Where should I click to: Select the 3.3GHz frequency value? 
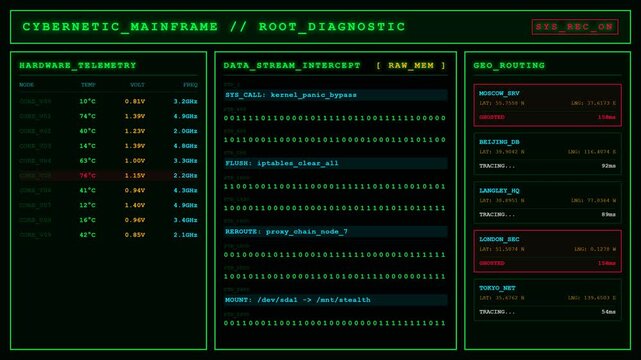click(185, 161)
